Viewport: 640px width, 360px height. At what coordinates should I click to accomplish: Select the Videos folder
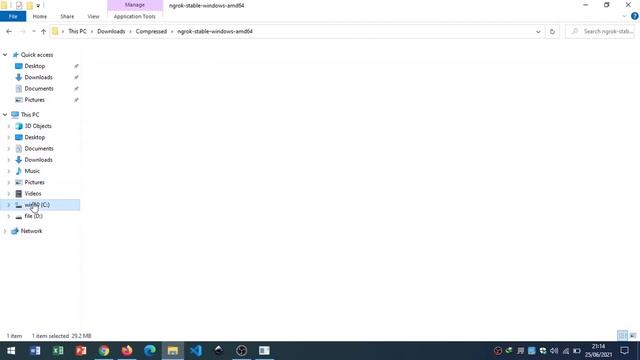[x=33, y=193]
